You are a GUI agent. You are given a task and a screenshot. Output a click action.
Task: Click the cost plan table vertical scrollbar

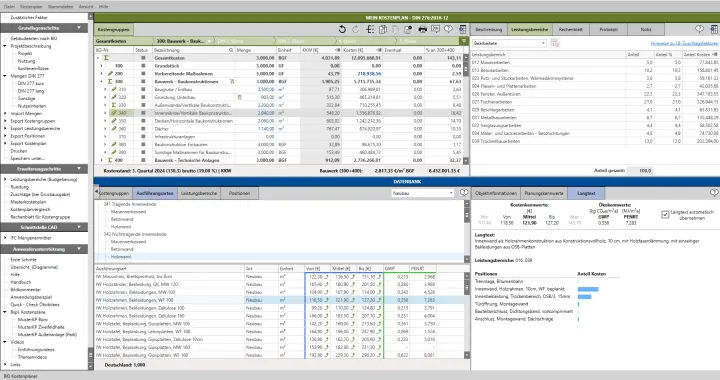(x=466, y=110)
